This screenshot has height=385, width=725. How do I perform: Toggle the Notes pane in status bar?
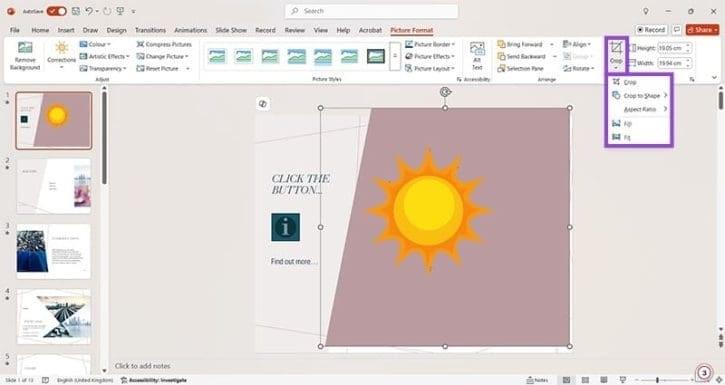(537, 380)
